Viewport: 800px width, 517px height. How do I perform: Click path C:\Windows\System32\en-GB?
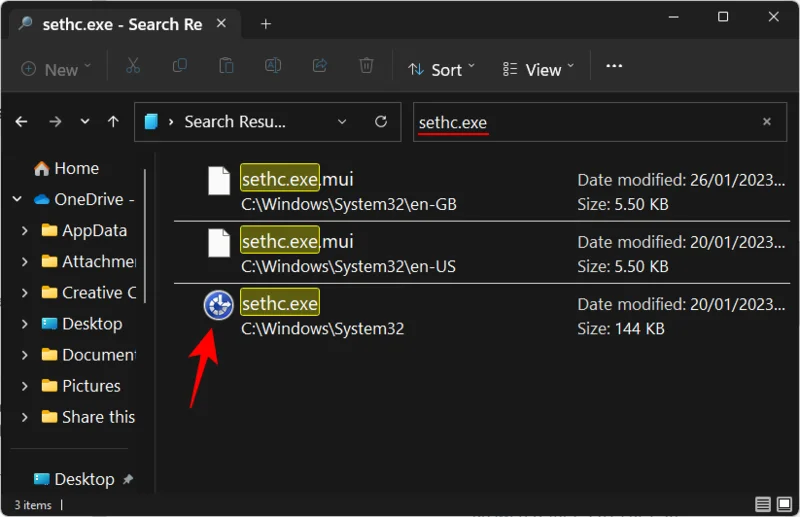tap(348, 204)
